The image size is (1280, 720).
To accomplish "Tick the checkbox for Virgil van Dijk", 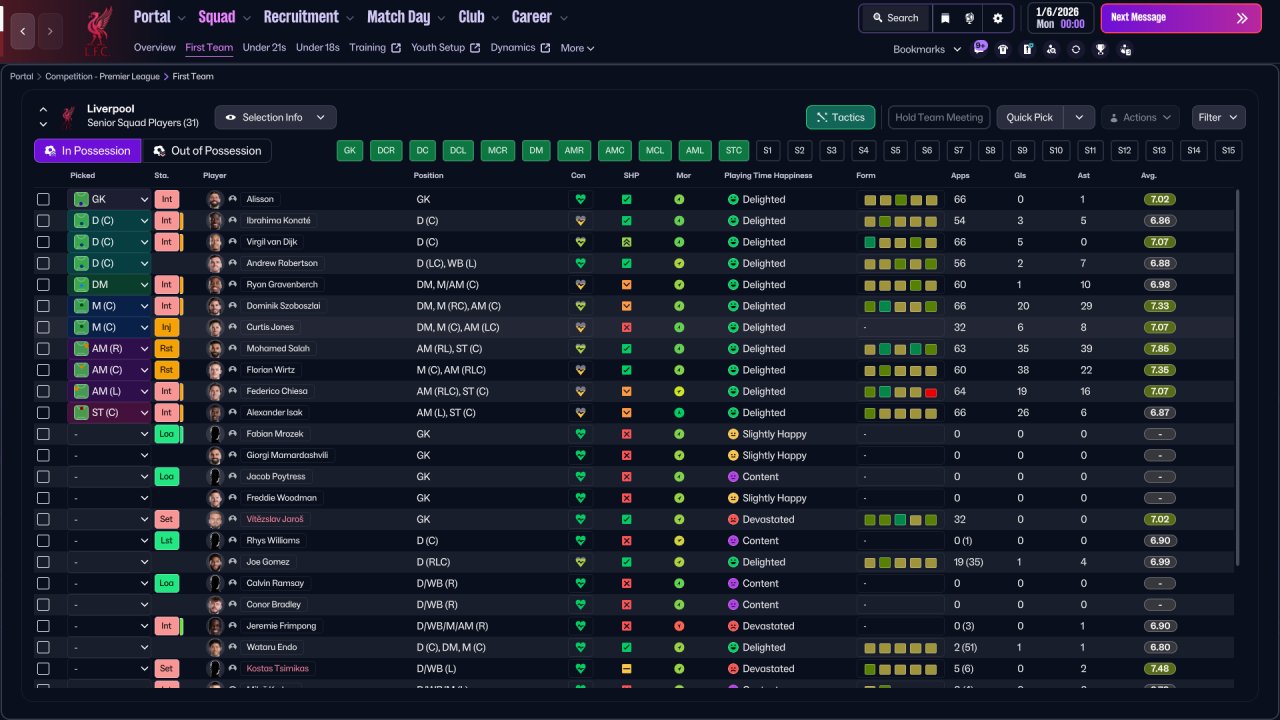I will [x=43, y=242].
